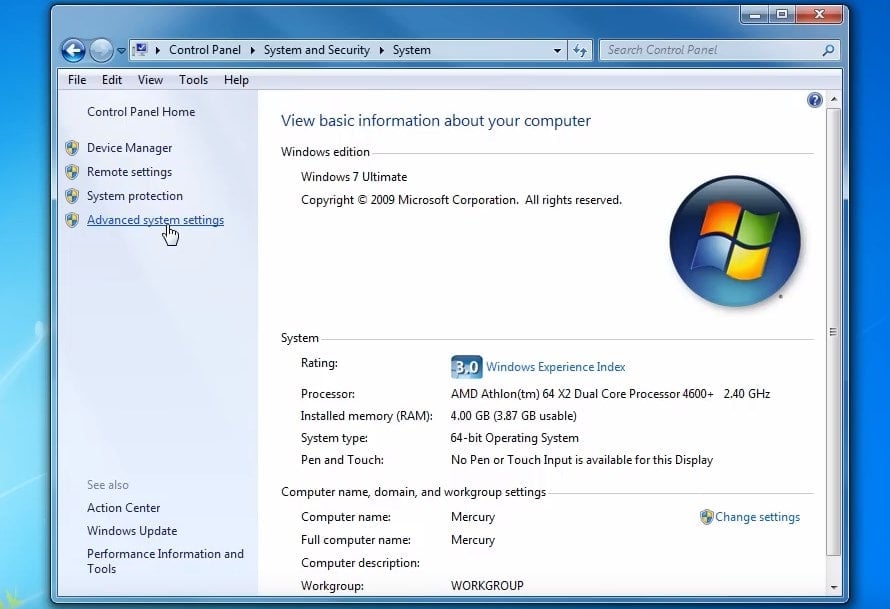Click the Search Control Panel field
The image size is (890, 609).
719,50
